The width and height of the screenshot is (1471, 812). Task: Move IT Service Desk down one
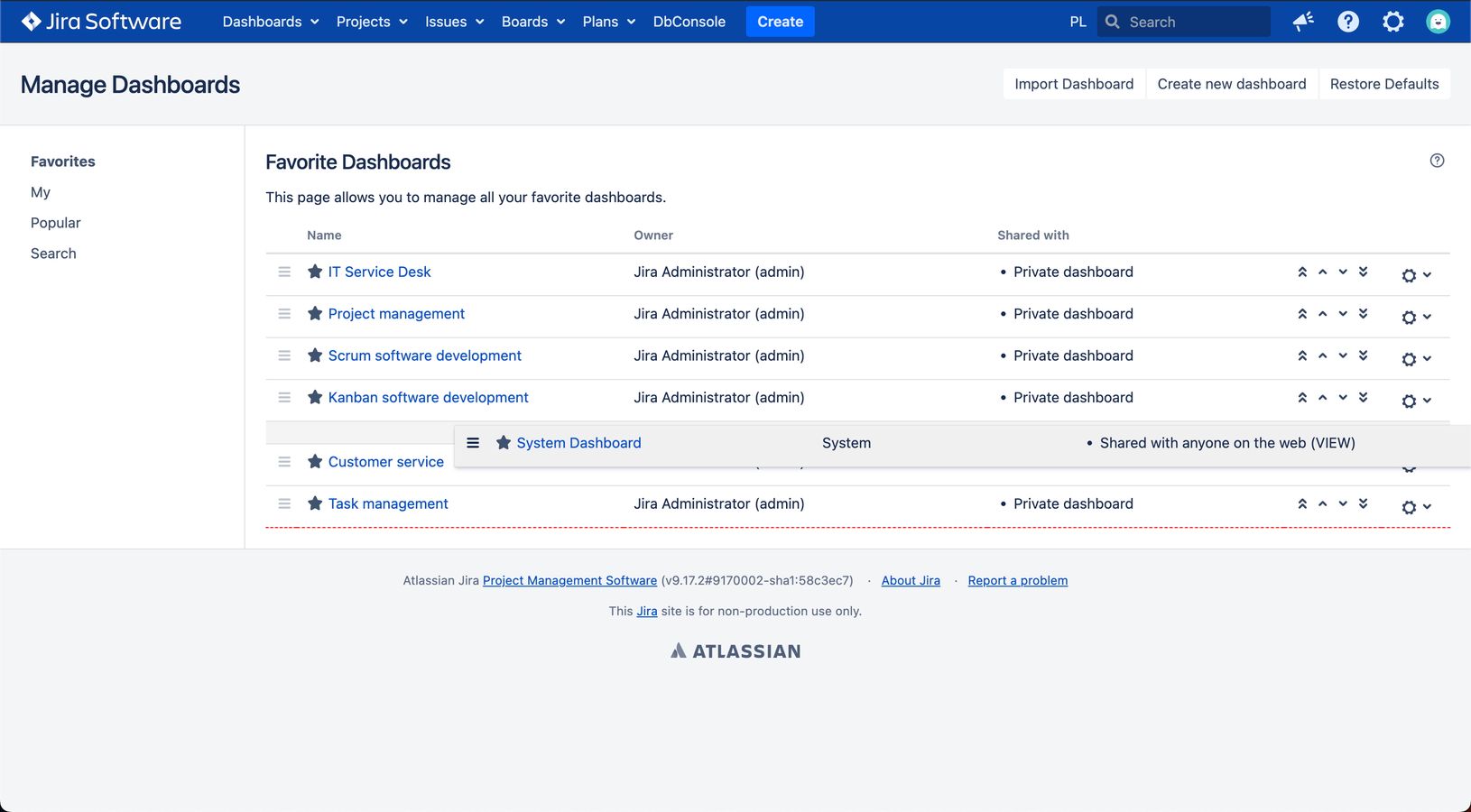(x=1343, y=272)
